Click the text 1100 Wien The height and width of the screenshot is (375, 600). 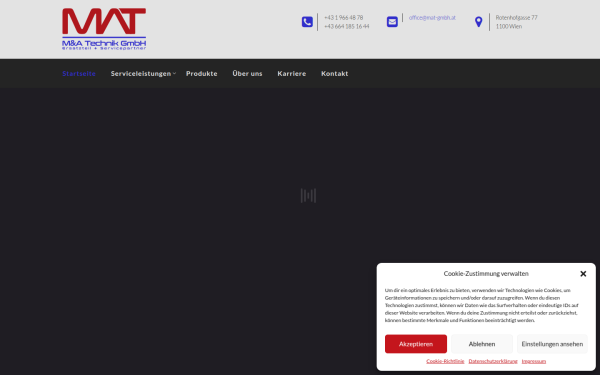pos(509,26)
